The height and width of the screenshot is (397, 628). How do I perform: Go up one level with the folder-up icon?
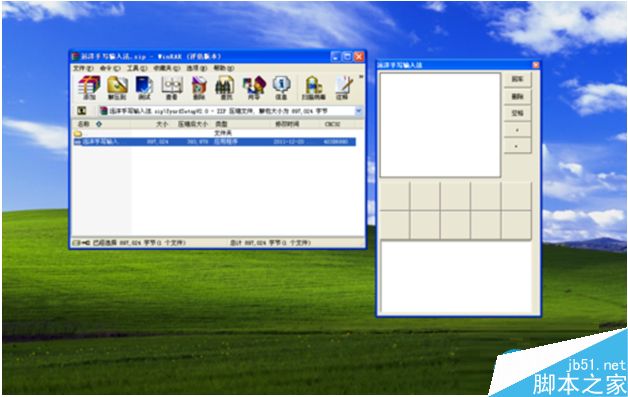(82, 111)
